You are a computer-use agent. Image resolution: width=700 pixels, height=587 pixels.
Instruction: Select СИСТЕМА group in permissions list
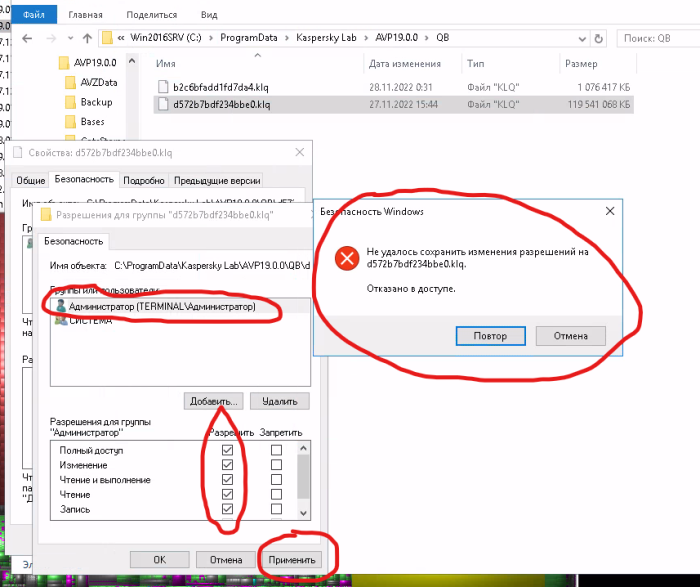tap(180, 321)
